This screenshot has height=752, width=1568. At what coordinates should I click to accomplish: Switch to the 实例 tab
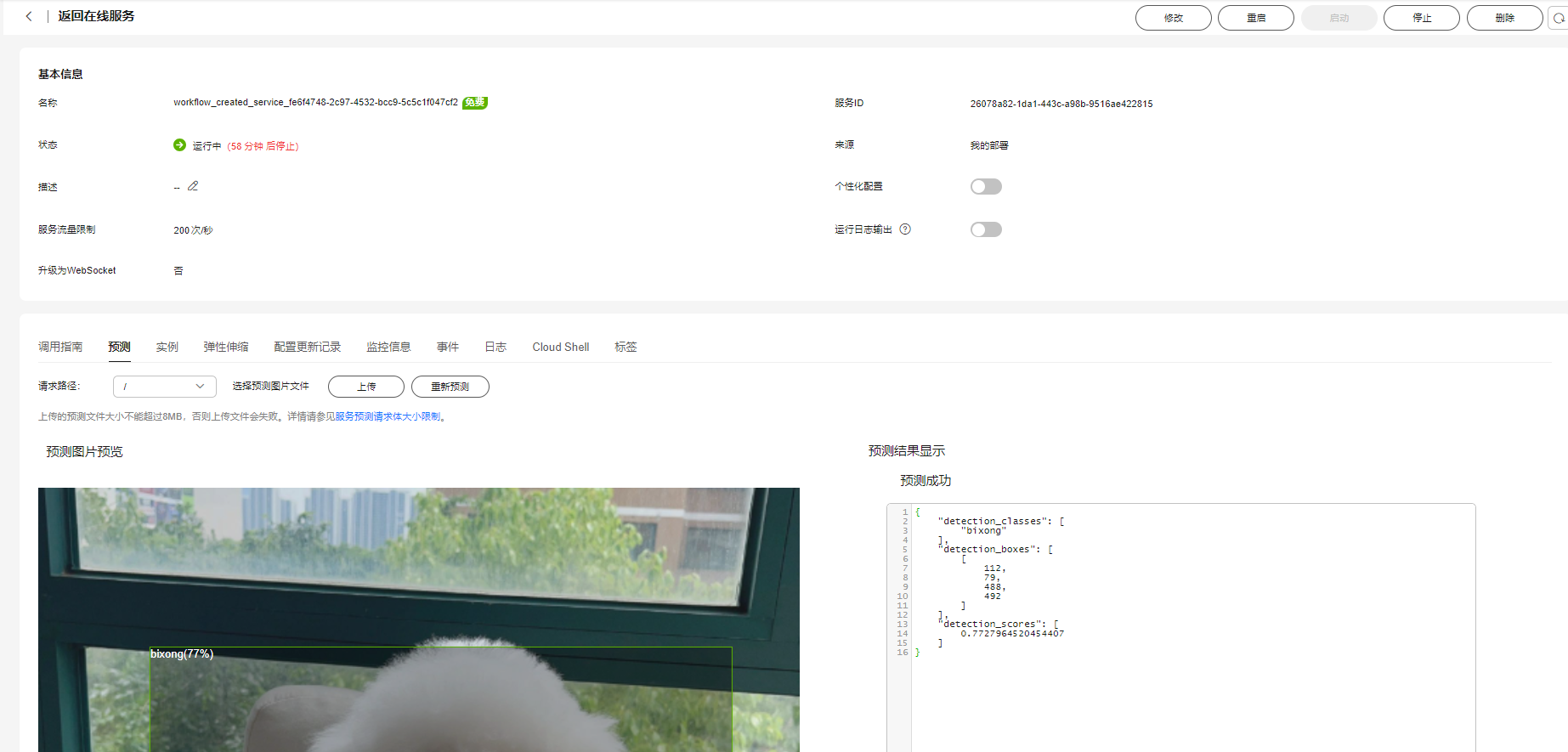pos(167,347)
